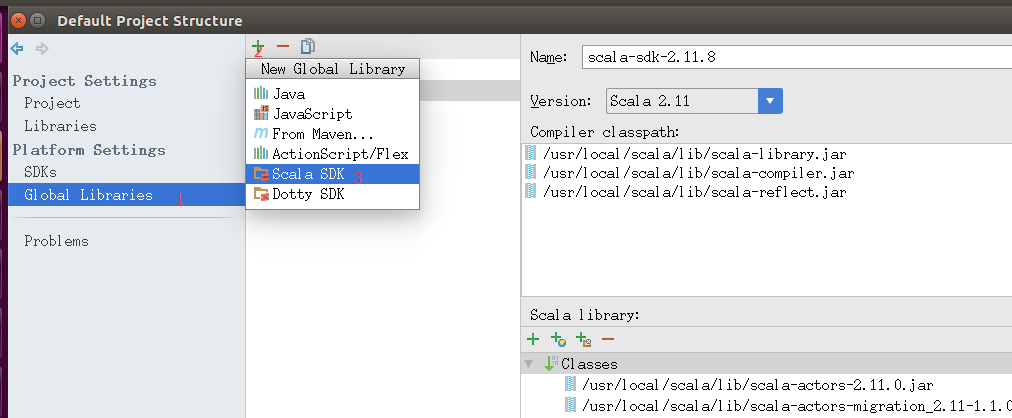The image size is (1012, 418).
Task: Choose From Maven... option
Action: point(332,134)
